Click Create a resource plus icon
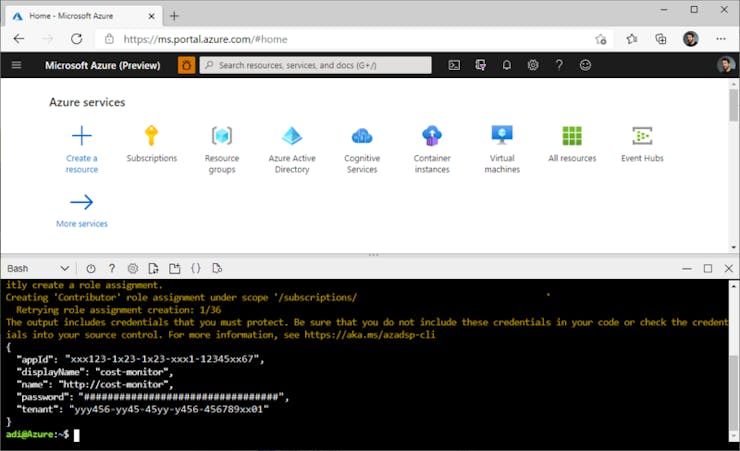The width and height of the screenshot is (740, 451). (x=82, y=136)
